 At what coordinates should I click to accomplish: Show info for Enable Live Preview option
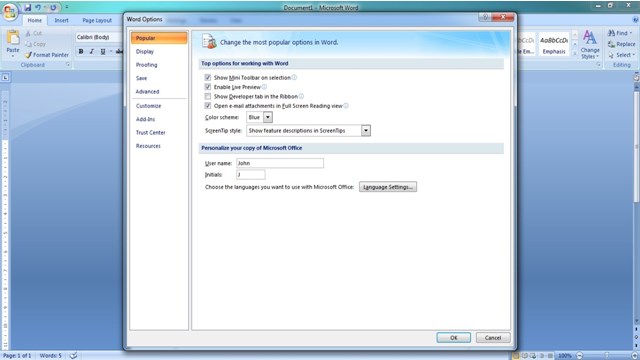pyautogui.click(x=264, y=87)
